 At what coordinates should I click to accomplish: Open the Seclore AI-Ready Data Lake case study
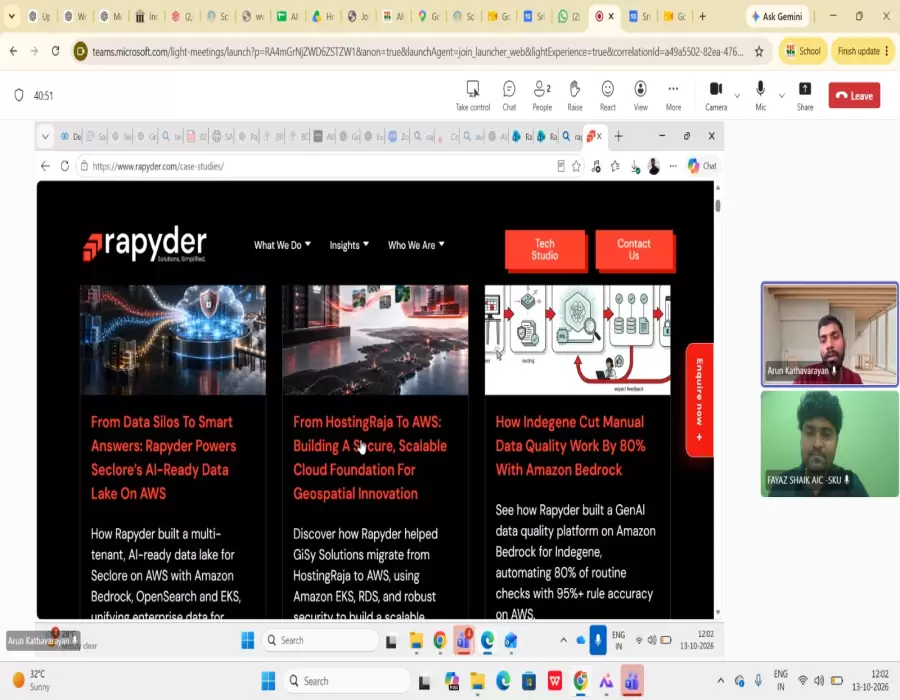click(164, 457)
